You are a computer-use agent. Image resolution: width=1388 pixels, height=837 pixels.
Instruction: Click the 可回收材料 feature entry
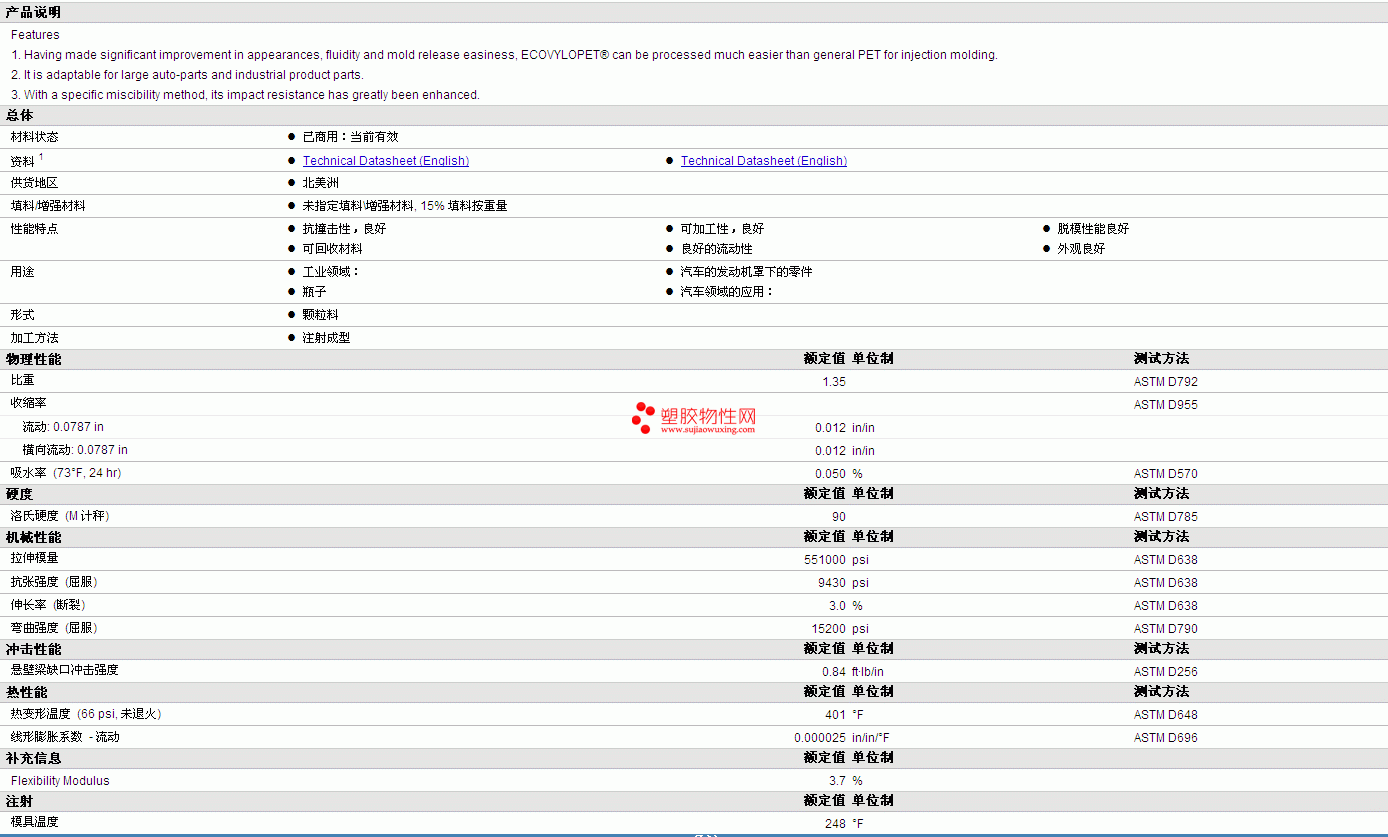(x=333, y=249)
